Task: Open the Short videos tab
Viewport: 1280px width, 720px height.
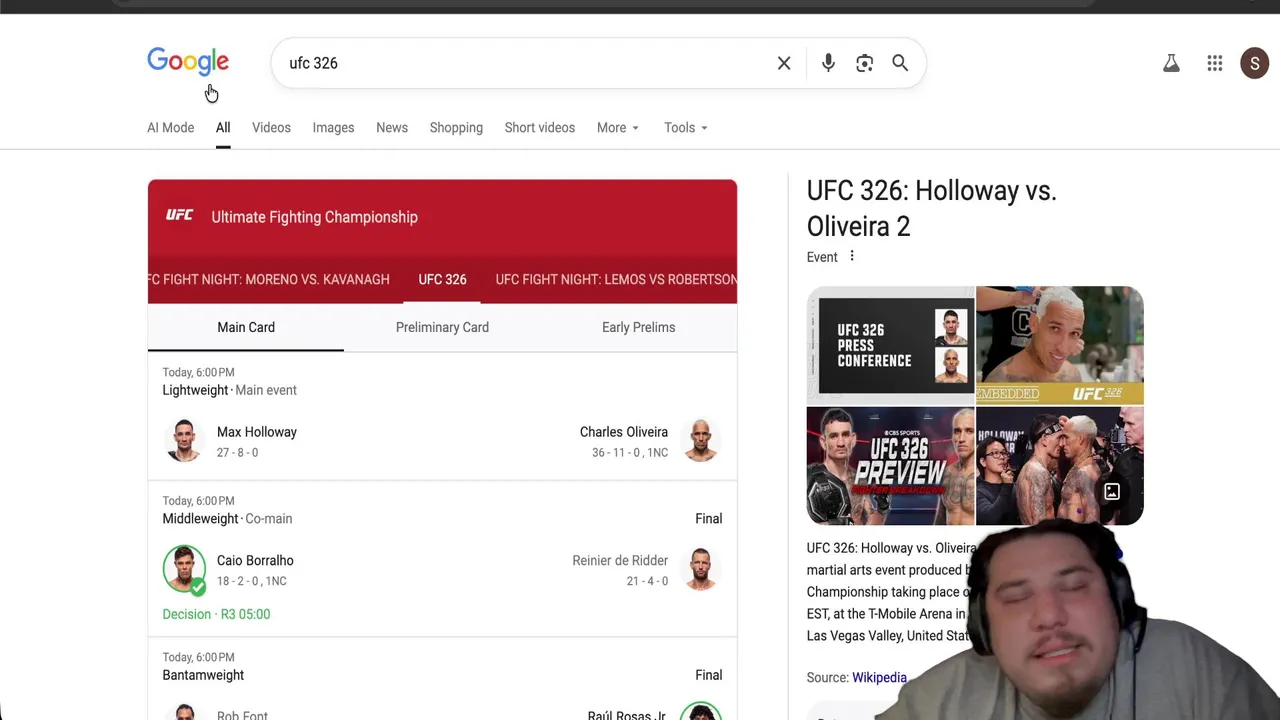Action: point(540,128)
